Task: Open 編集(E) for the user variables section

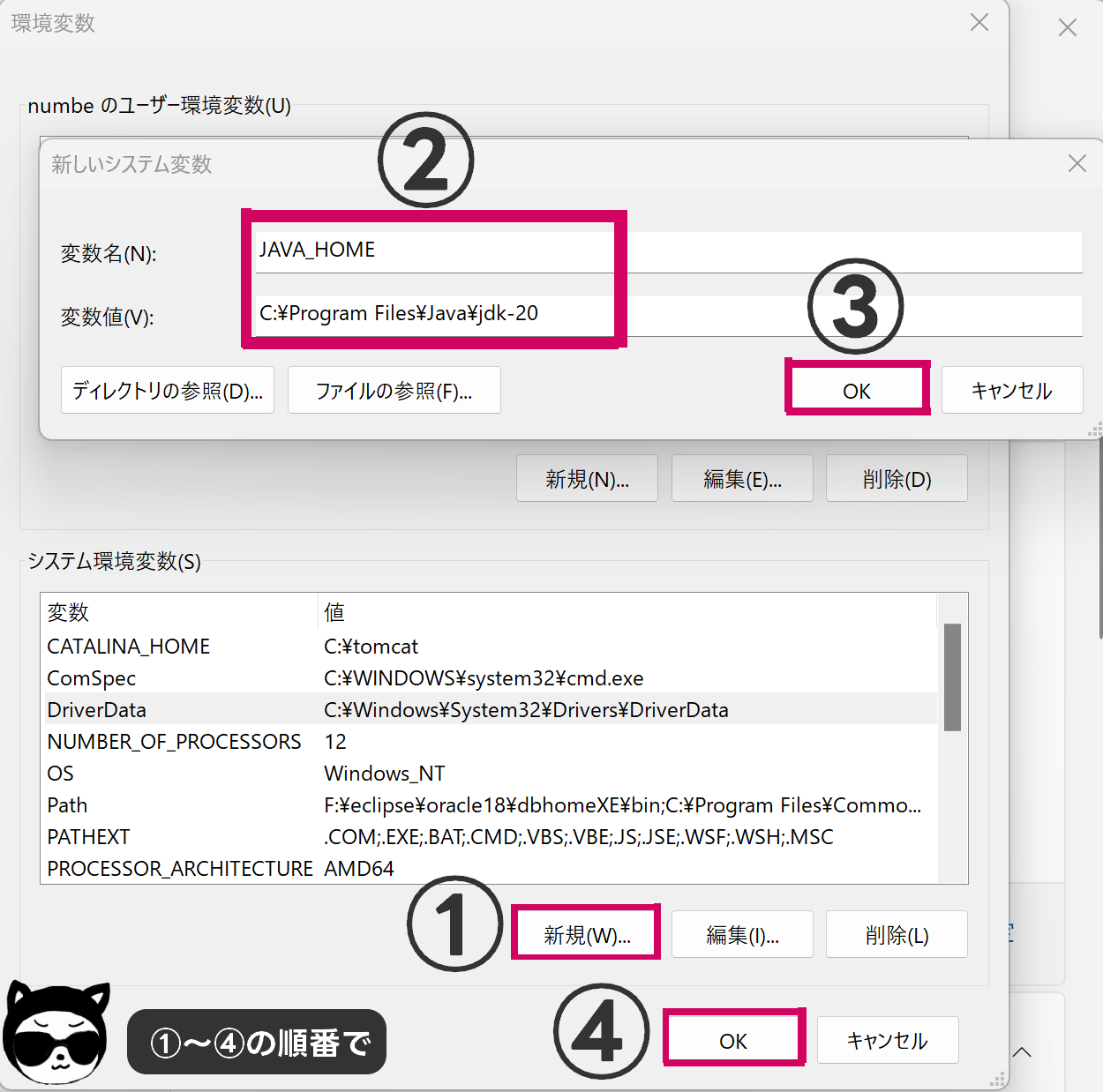Action: click(x=741, y=478)
